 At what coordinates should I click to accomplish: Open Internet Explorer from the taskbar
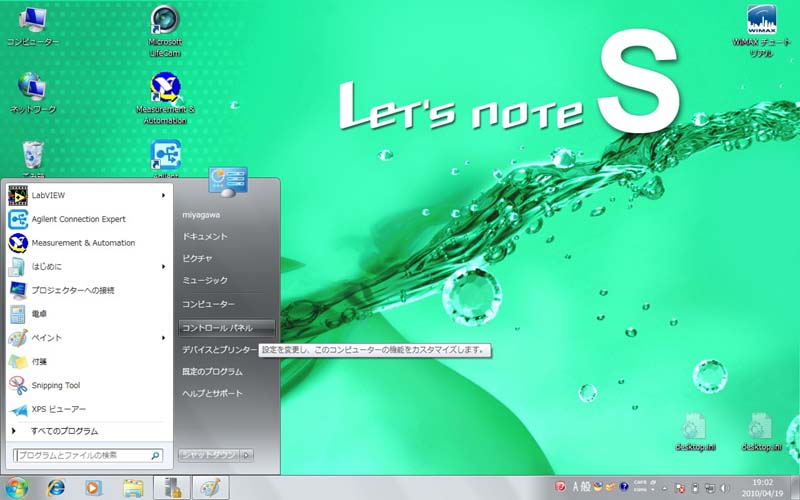[56, 488]
